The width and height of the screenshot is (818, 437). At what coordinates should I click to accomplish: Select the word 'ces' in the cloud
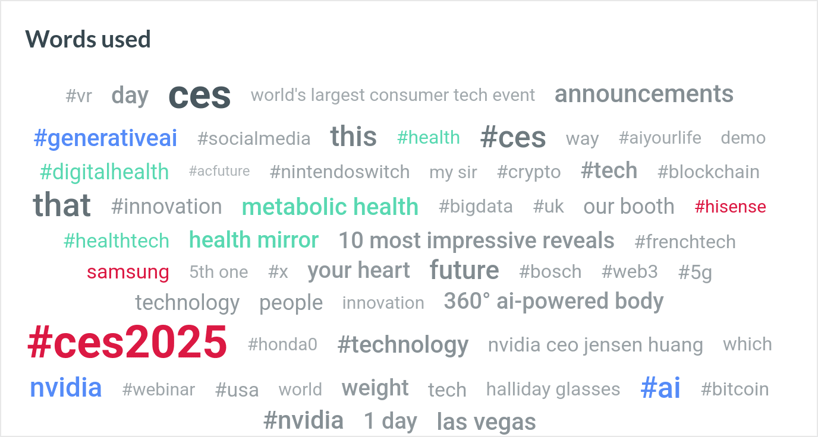[x=199, y=96]
